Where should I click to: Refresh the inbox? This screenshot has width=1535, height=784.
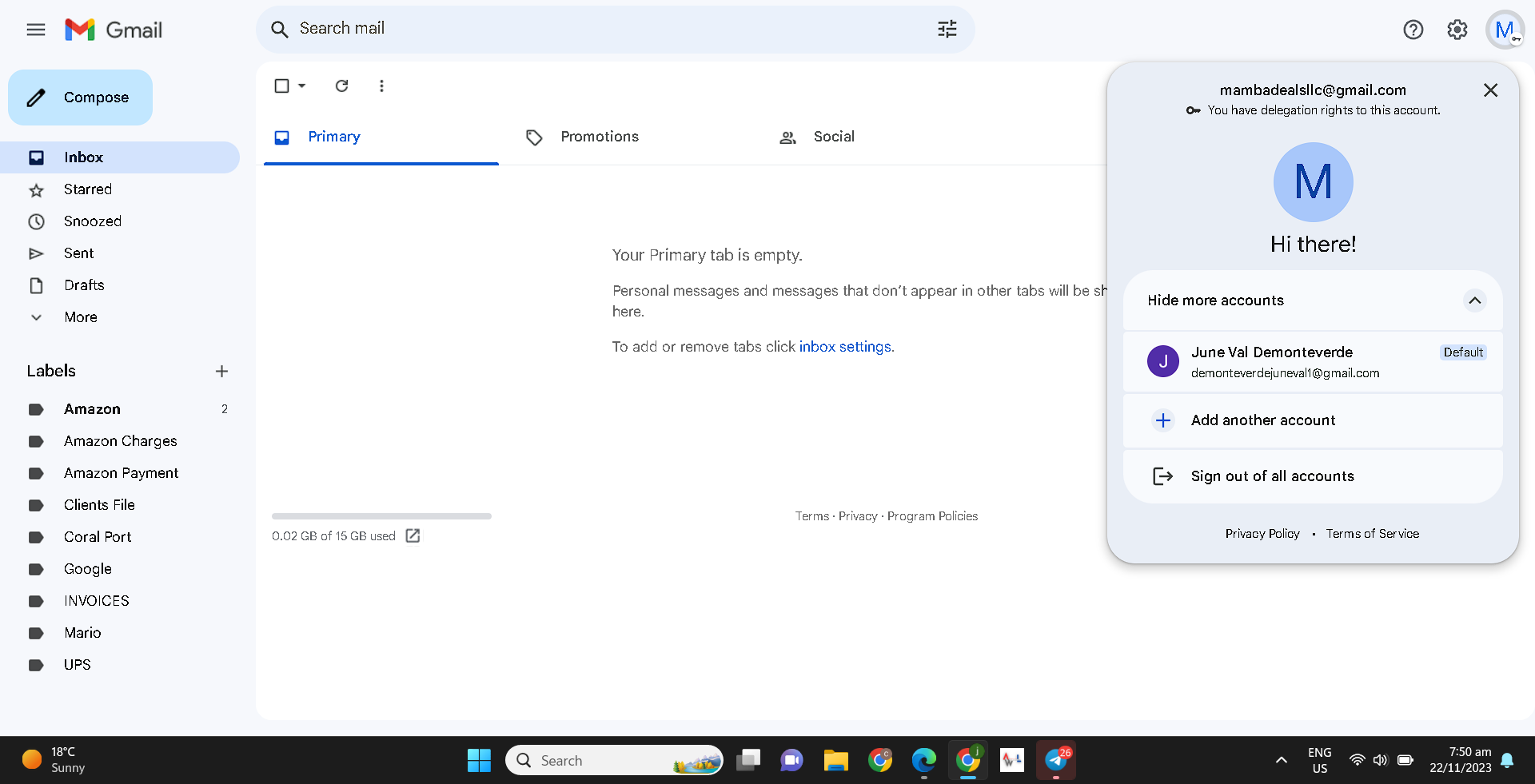click(x=341, y=86)
